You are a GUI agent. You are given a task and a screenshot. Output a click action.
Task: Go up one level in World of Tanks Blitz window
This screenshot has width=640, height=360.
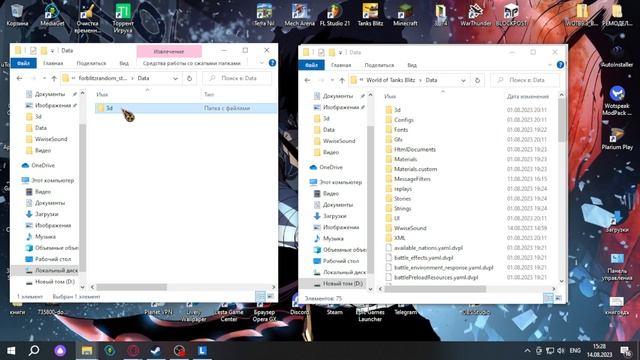click(342, 80)
